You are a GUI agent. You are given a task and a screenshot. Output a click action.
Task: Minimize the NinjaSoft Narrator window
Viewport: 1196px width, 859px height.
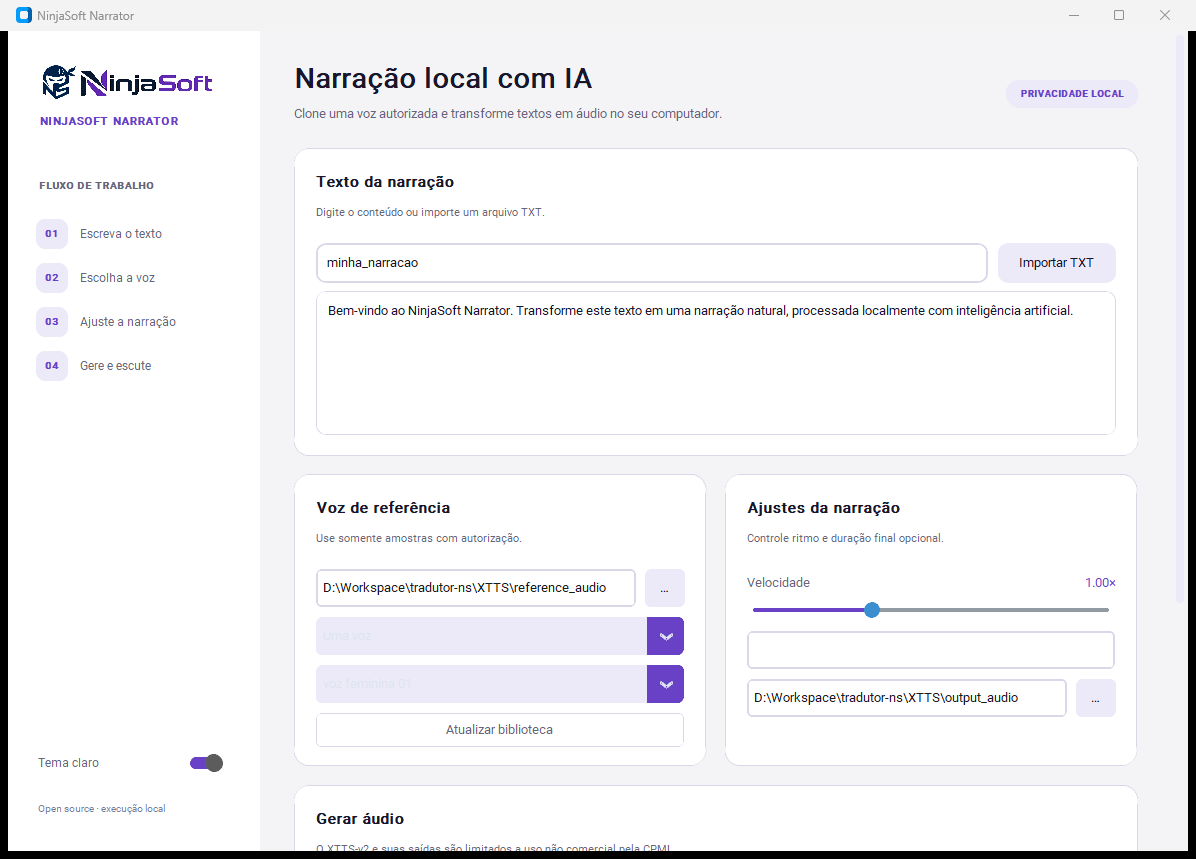point(1074,15)
